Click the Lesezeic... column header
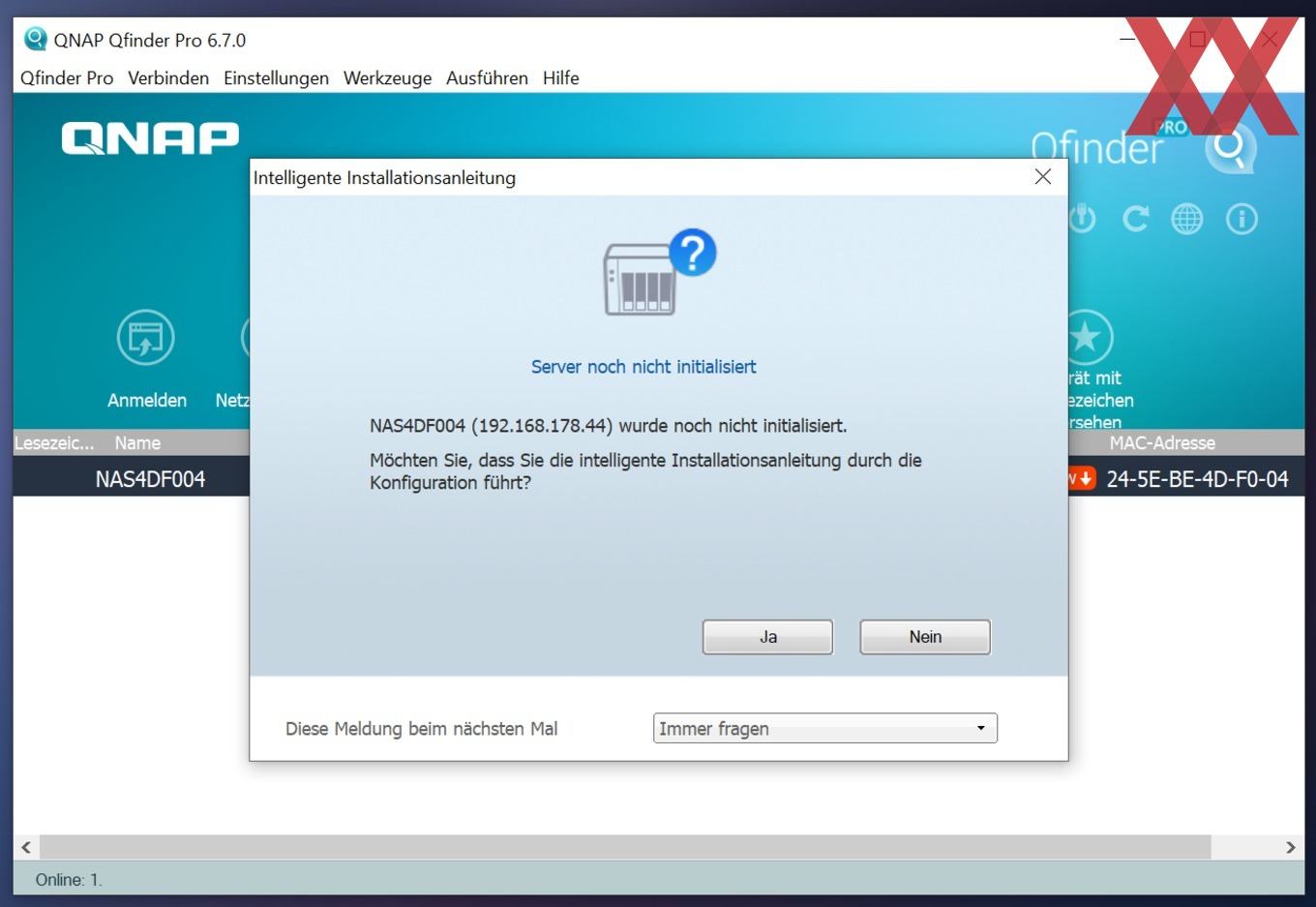 (x=54, y=443)
